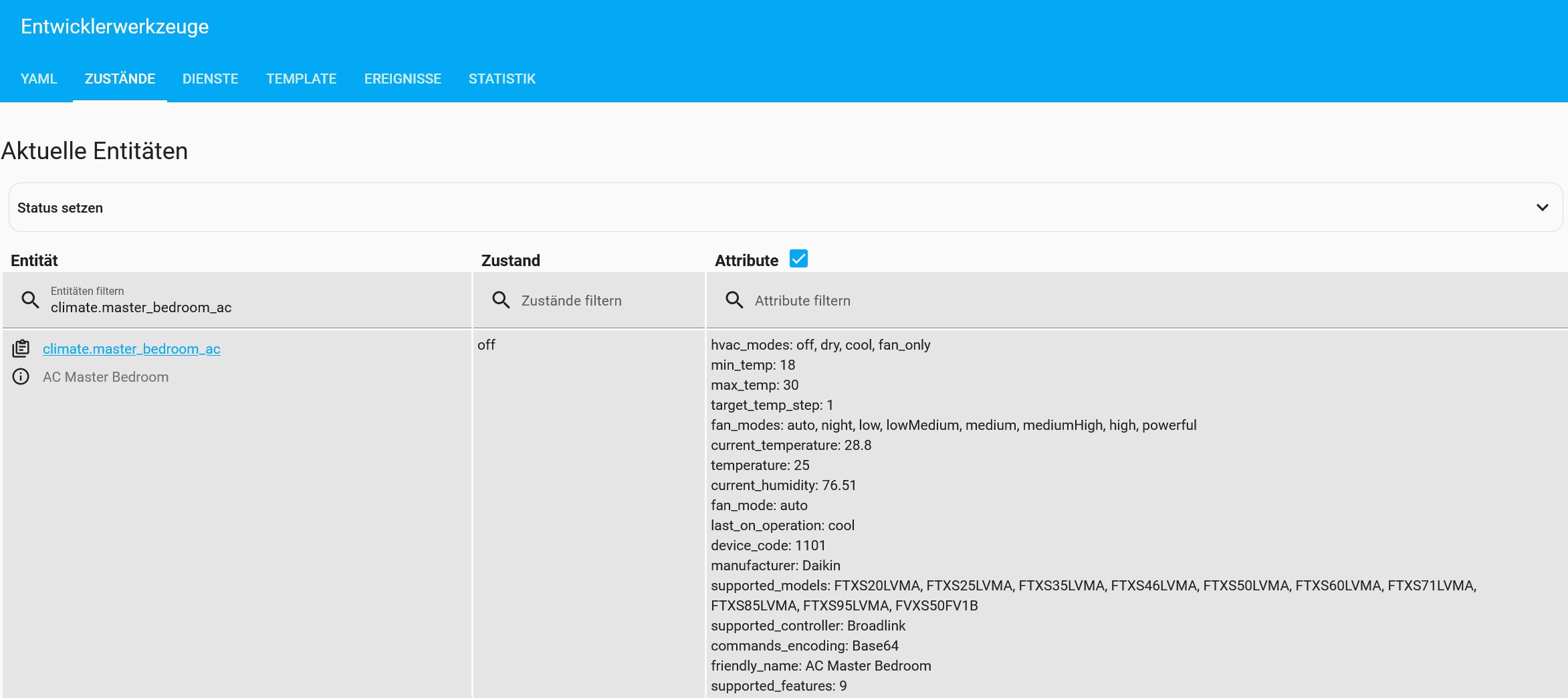The width and height of the screenshot is (1568, 698).
Task: Click the search icon in Attribute filtern
Action: (734, 300)
